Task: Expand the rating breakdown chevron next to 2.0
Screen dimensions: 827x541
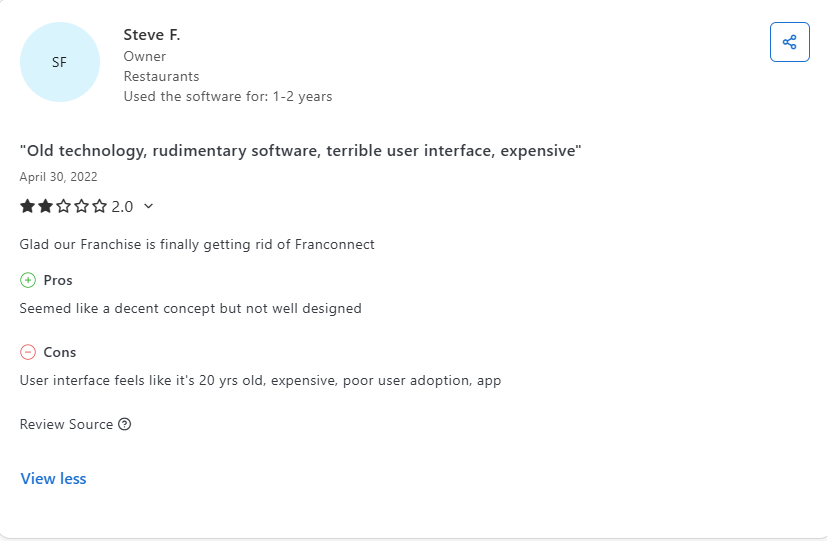Action: 148,206
